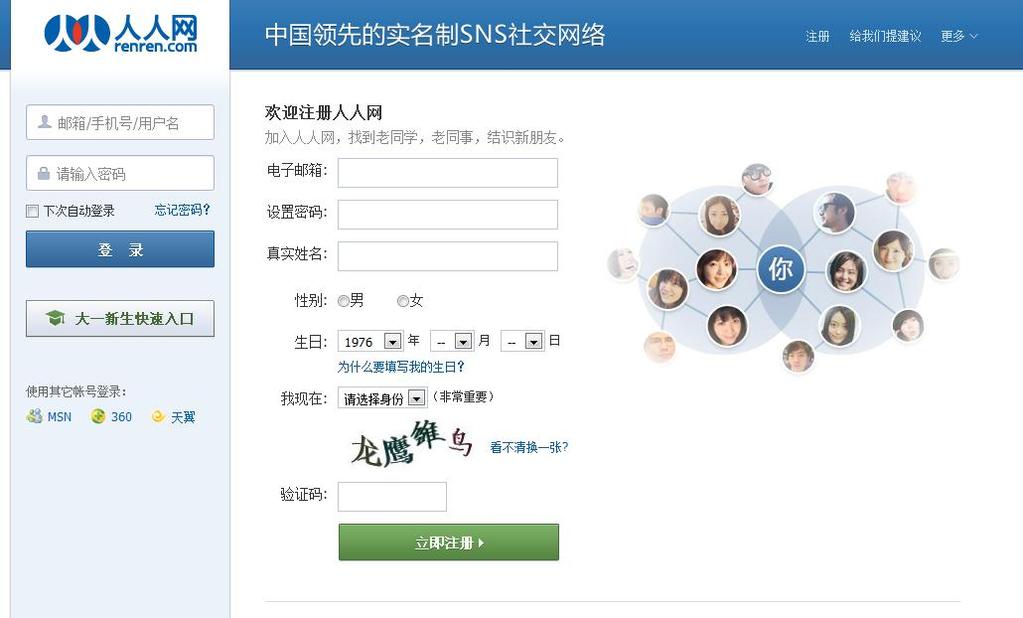Screen dimensions: 1023x618
Task: Select the 女 gender radio button
Action: (403, 301)
